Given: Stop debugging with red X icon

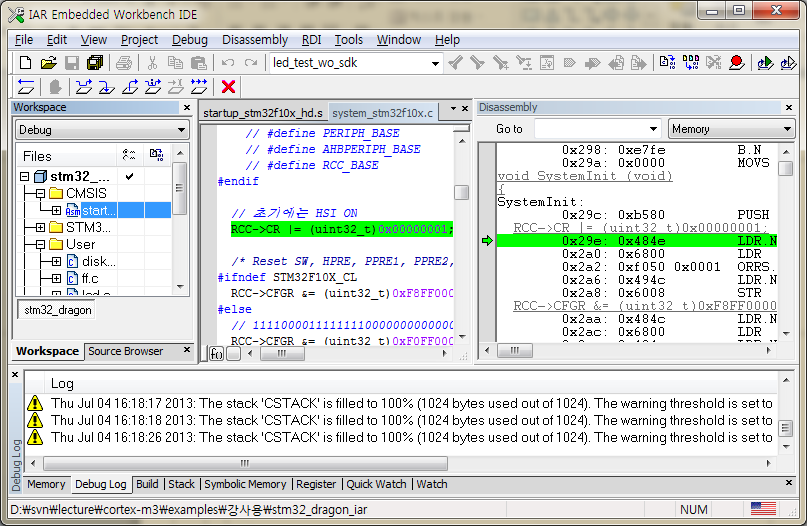Looking at the screenshot, I should point(229,86).
